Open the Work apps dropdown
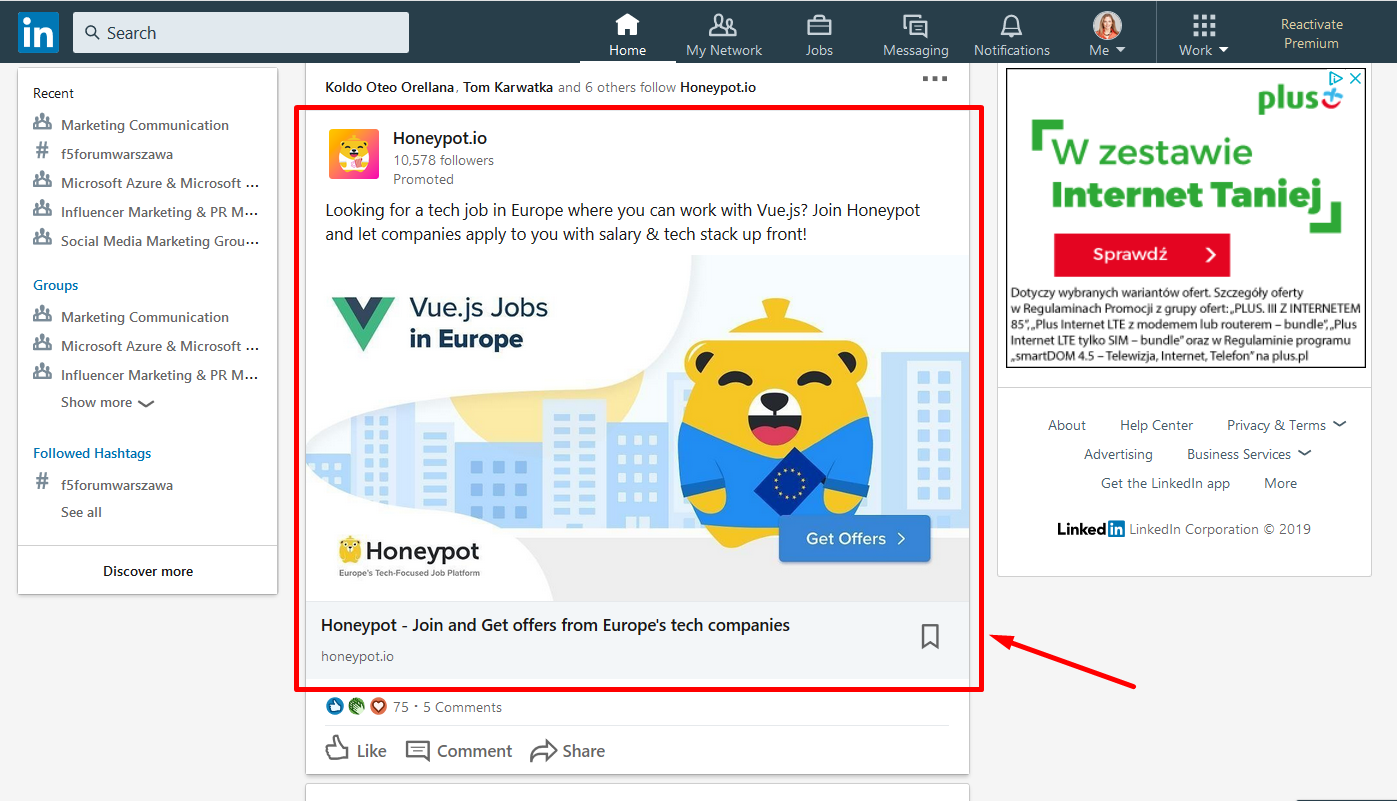The image size is (1397, 801). (x=1203, y=34)
